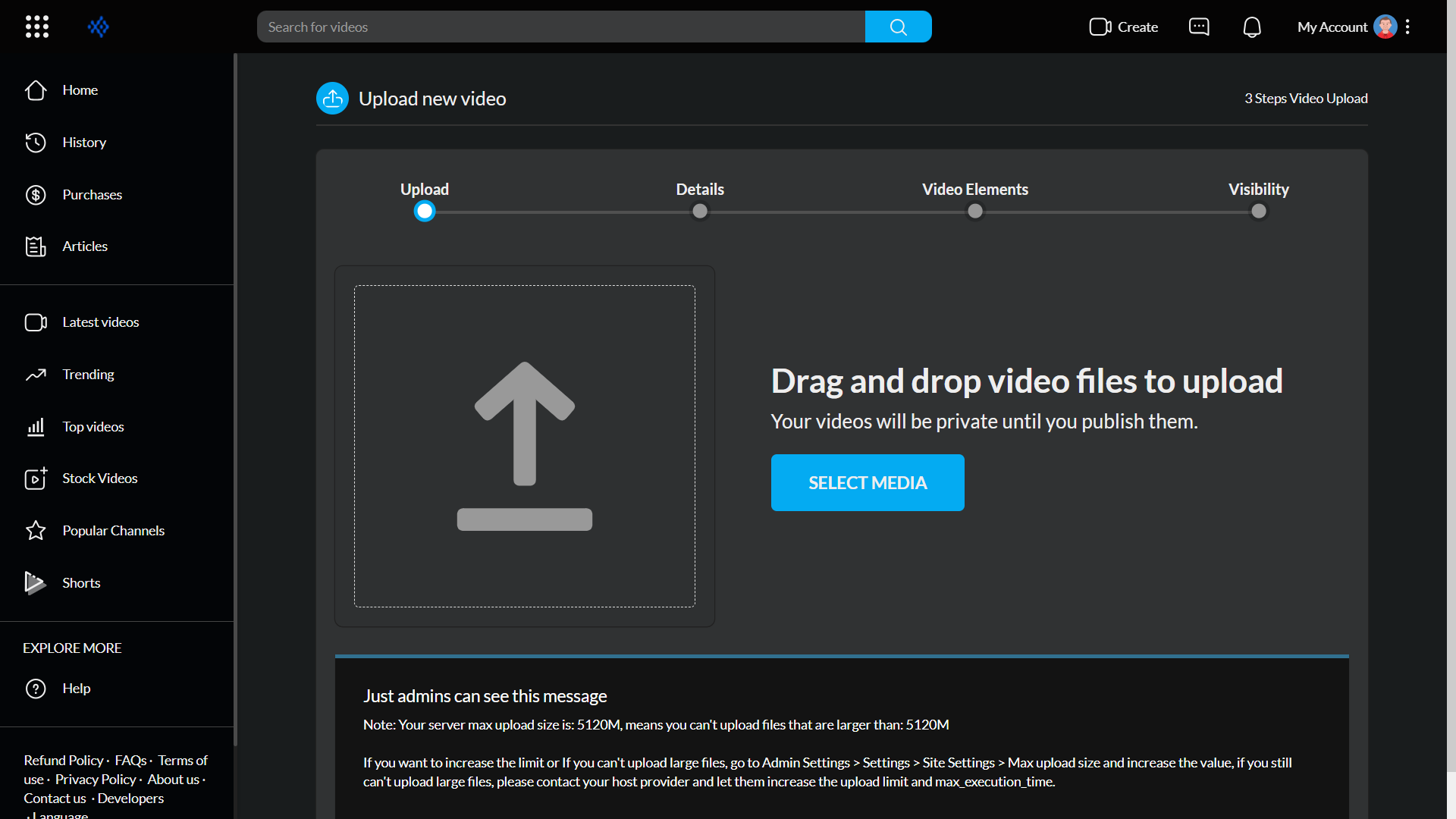This screenshot has height=819, width=1456.
Task: Open Popular Channels in sidebar
Action: (x=113, y=531)
